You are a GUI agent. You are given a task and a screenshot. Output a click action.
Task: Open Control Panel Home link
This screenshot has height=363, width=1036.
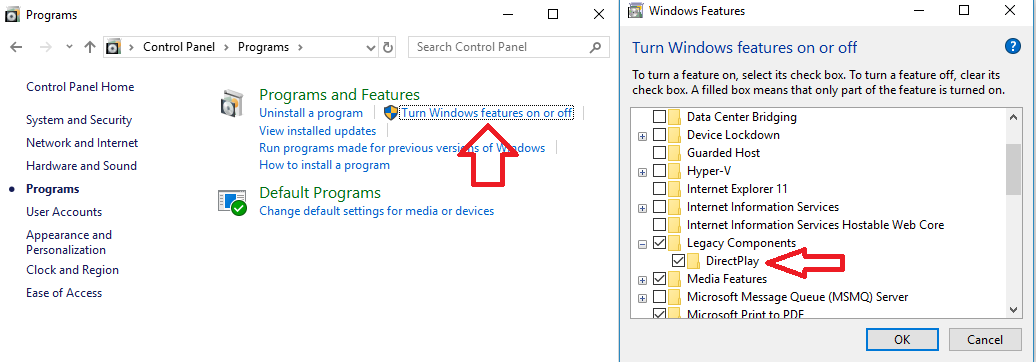[x=80, y=87]
